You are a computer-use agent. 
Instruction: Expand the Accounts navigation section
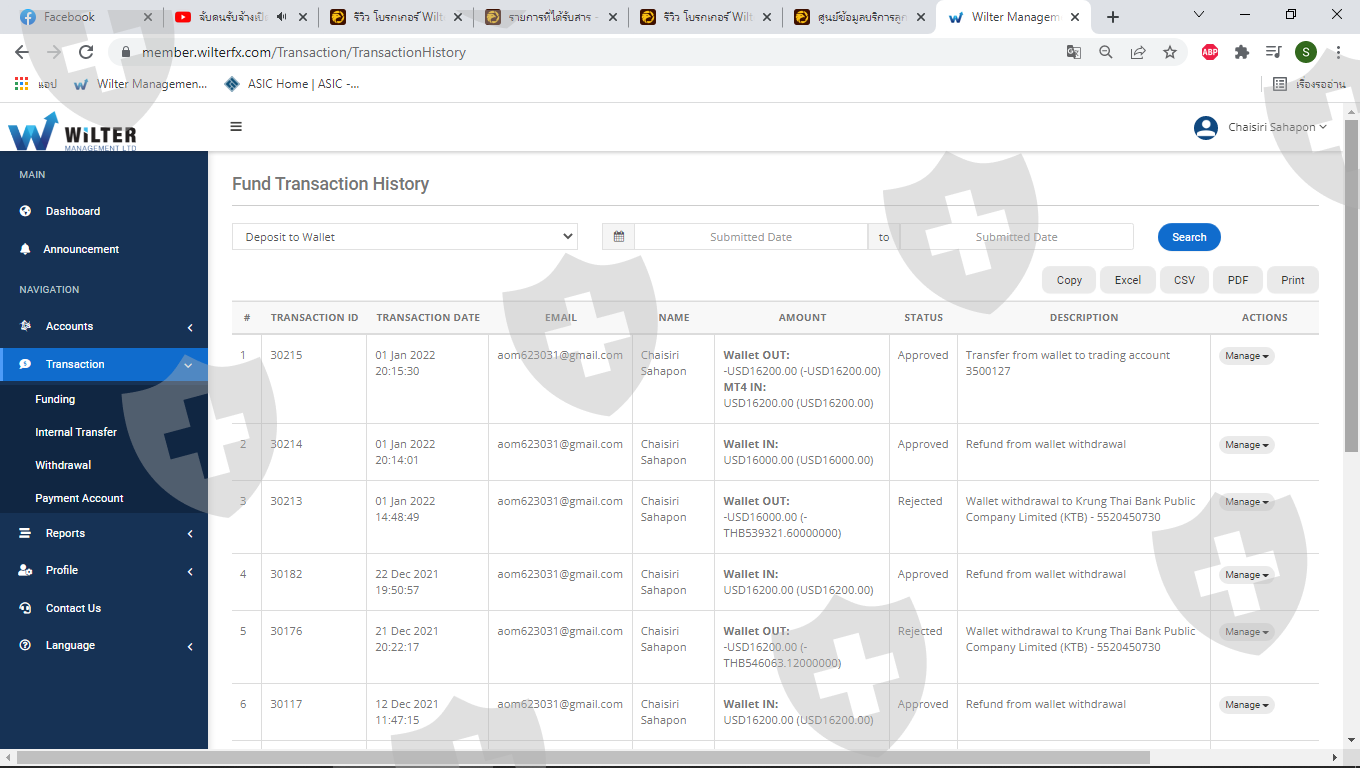[104, 327]
